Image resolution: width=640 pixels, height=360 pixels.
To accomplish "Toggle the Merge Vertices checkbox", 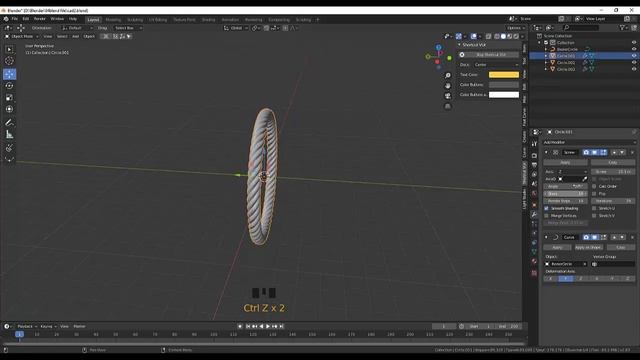I will pyautogui.click(x=547, y=216).
